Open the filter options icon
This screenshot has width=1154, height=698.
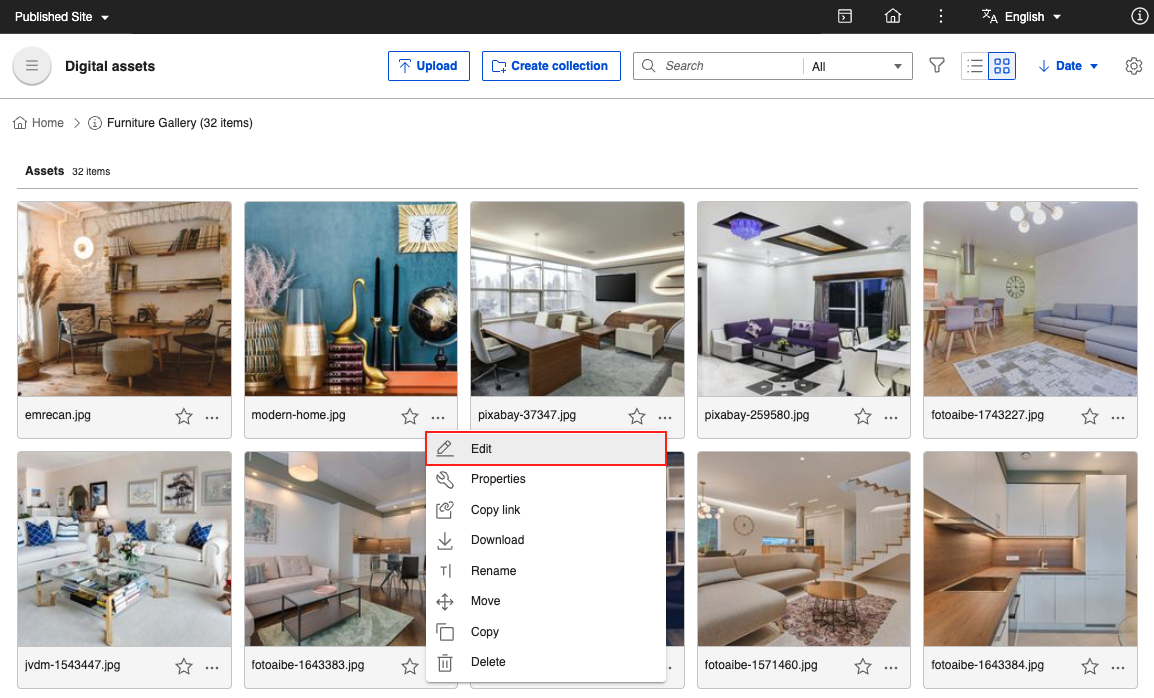click(936, 65)
